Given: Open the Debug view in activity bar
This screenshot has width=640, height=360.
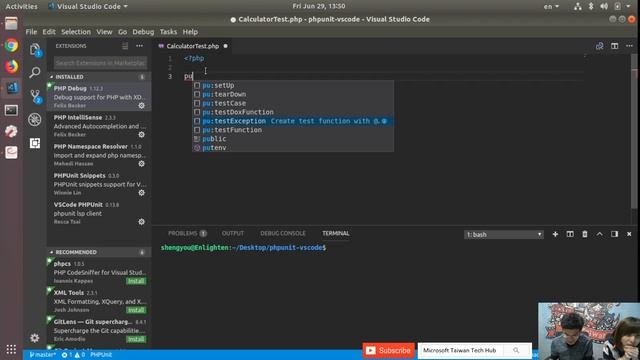Looking at the screenshot, I should [x=35, y=120].
